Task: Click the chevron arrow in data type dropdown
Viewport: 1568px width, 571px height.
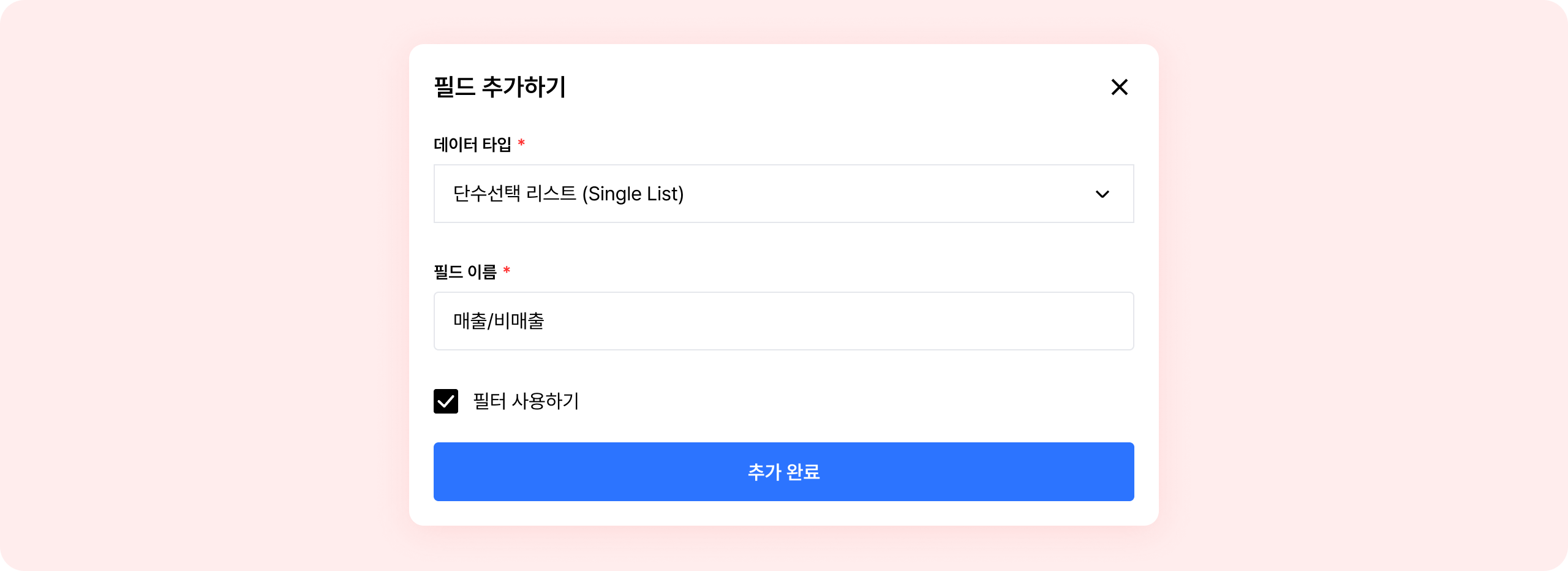Action: [1102, 194]
